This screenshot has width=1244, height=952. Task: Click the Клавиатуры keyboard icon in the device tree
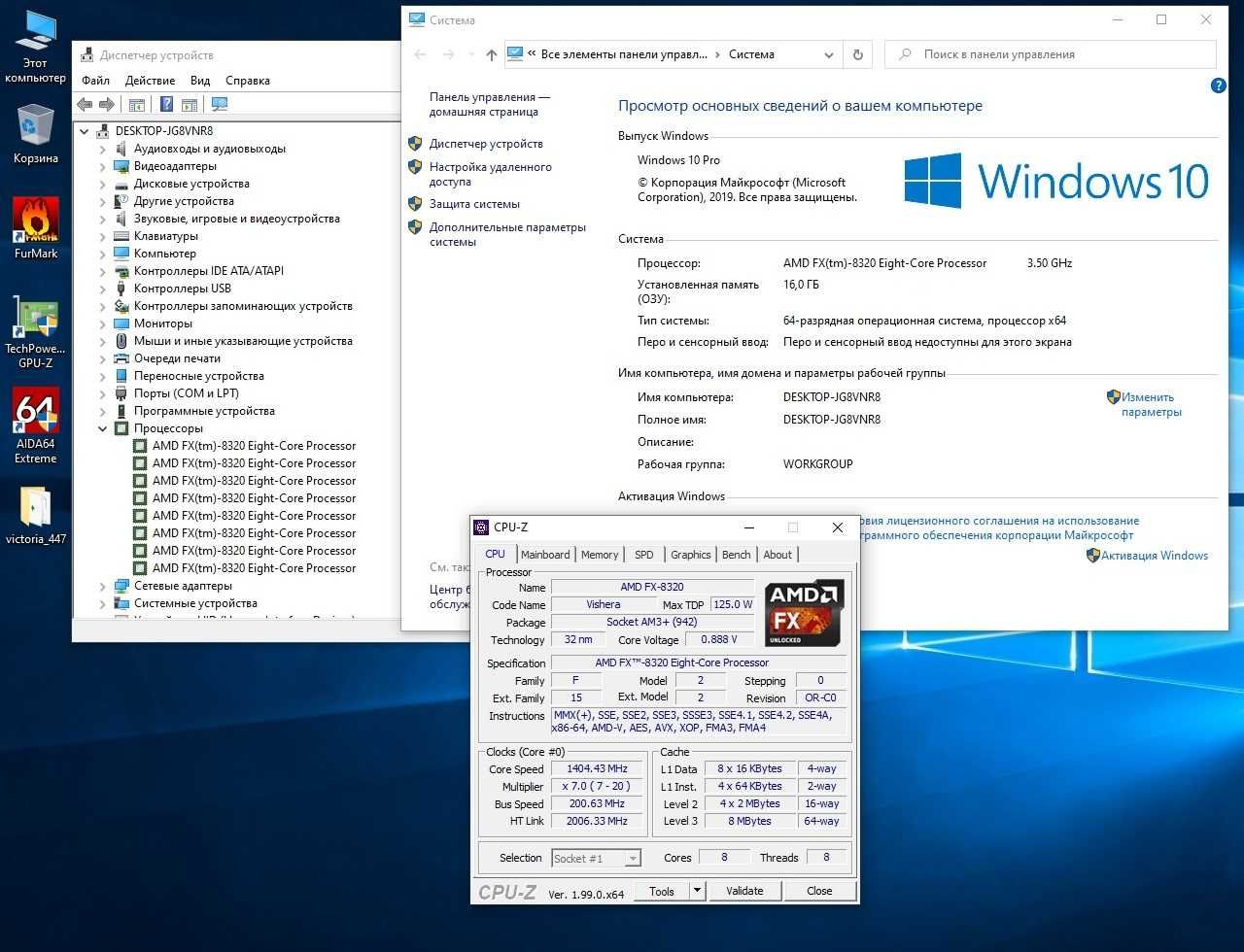[x=121, y=236]
